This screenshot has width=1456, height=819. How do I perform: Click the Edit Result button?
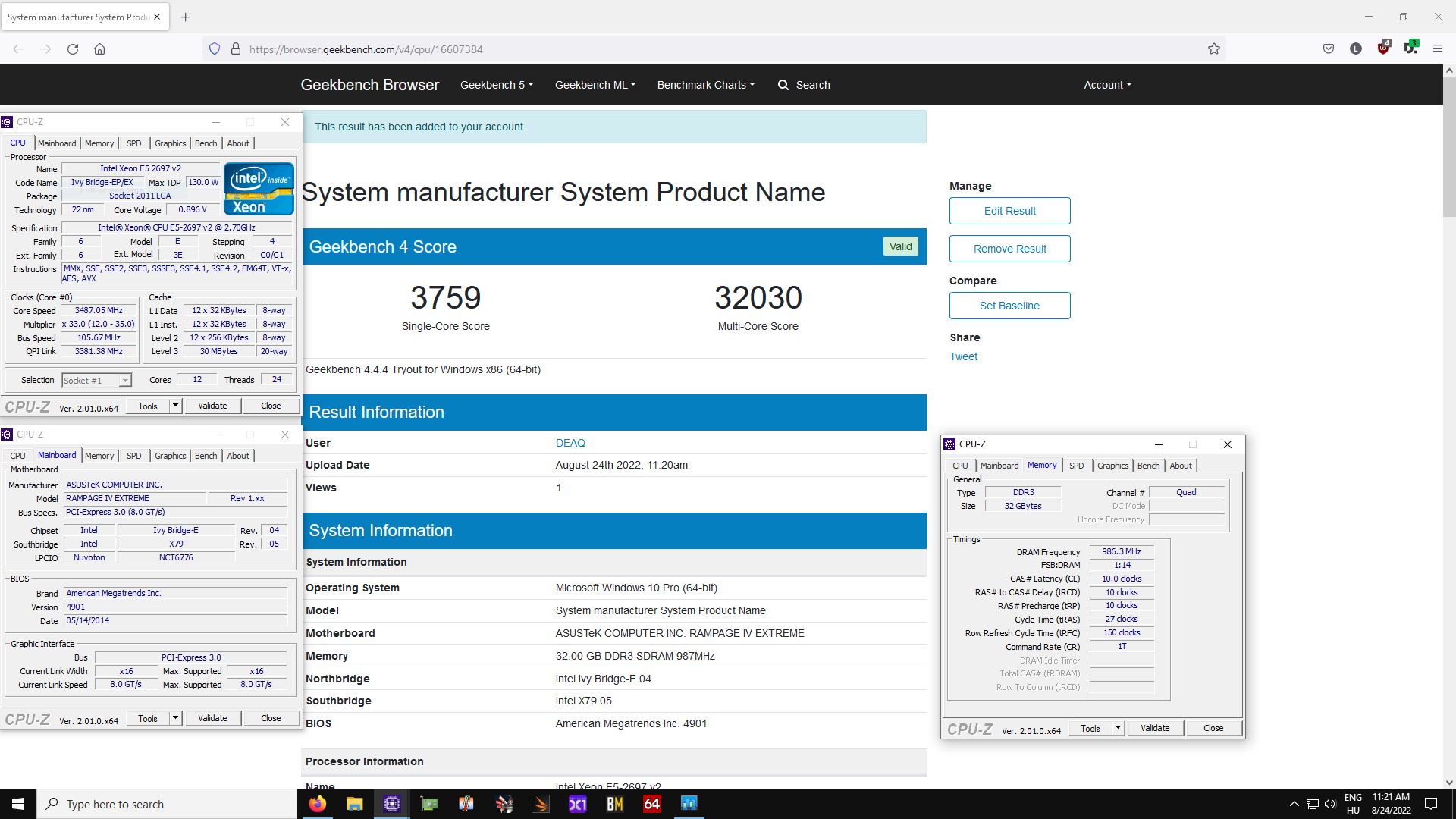point(1009,211)
